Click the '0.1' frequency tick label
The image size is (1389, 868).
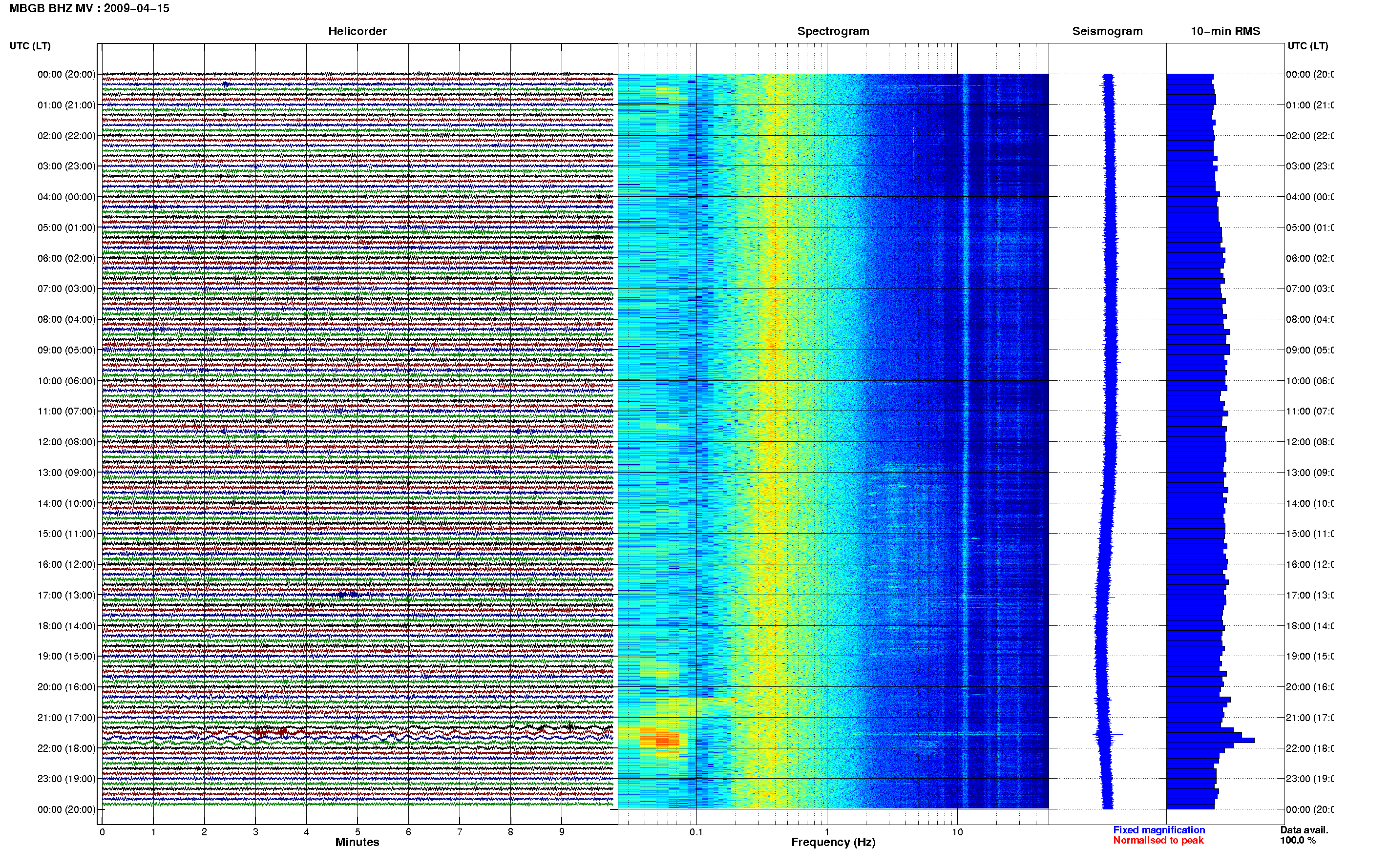click(696, 832)
